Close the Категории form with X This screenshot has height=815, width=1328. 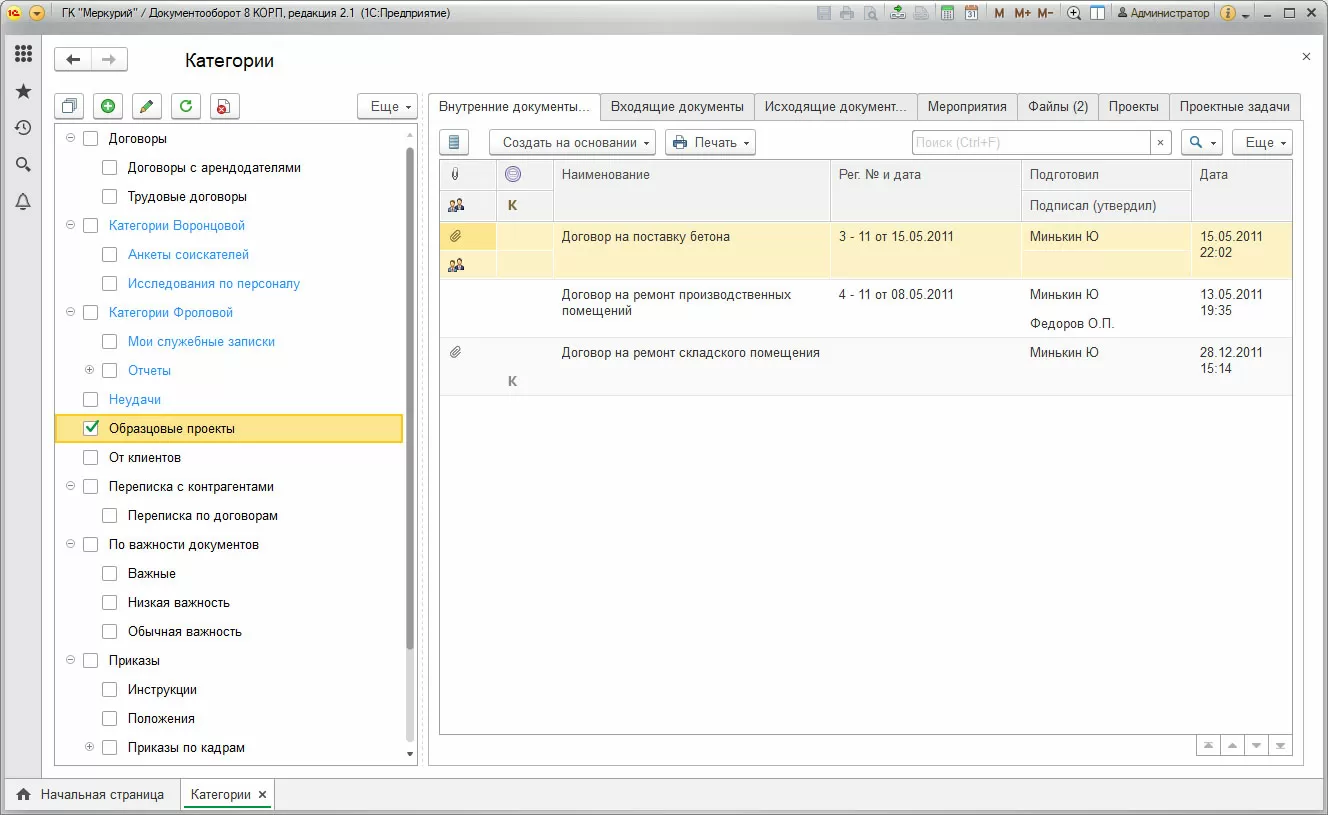[1306, 57]
